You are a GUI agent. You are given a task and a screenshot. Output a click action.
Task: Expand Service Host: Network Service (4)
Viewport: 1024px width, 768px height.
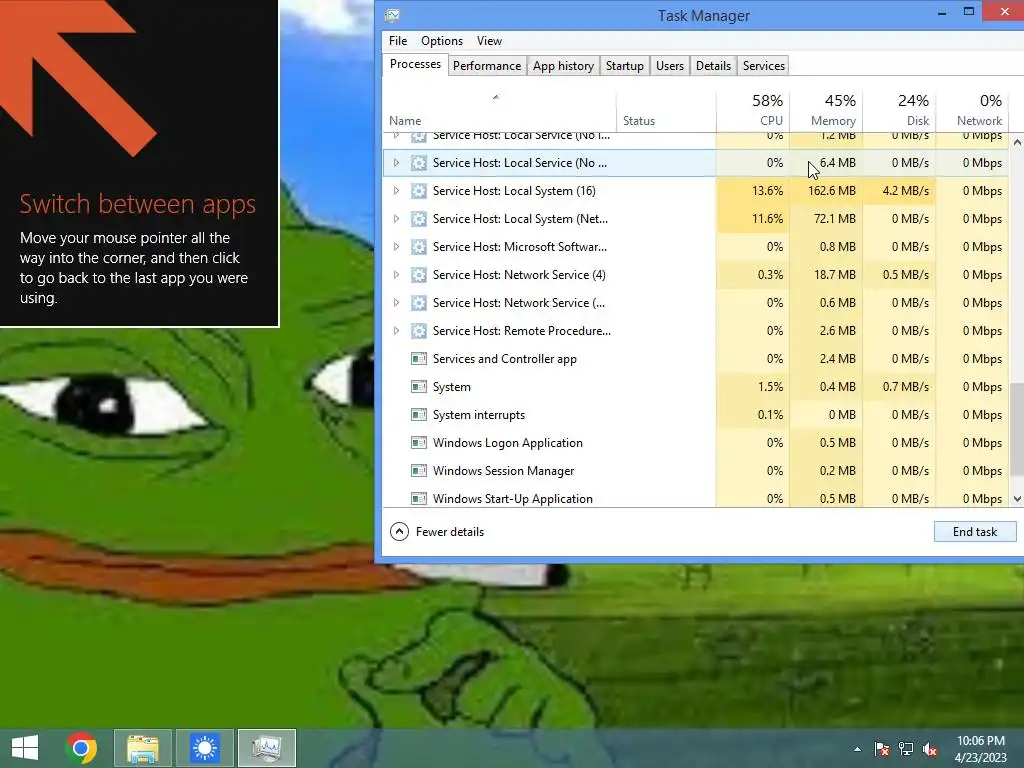(x=396, y=275)
